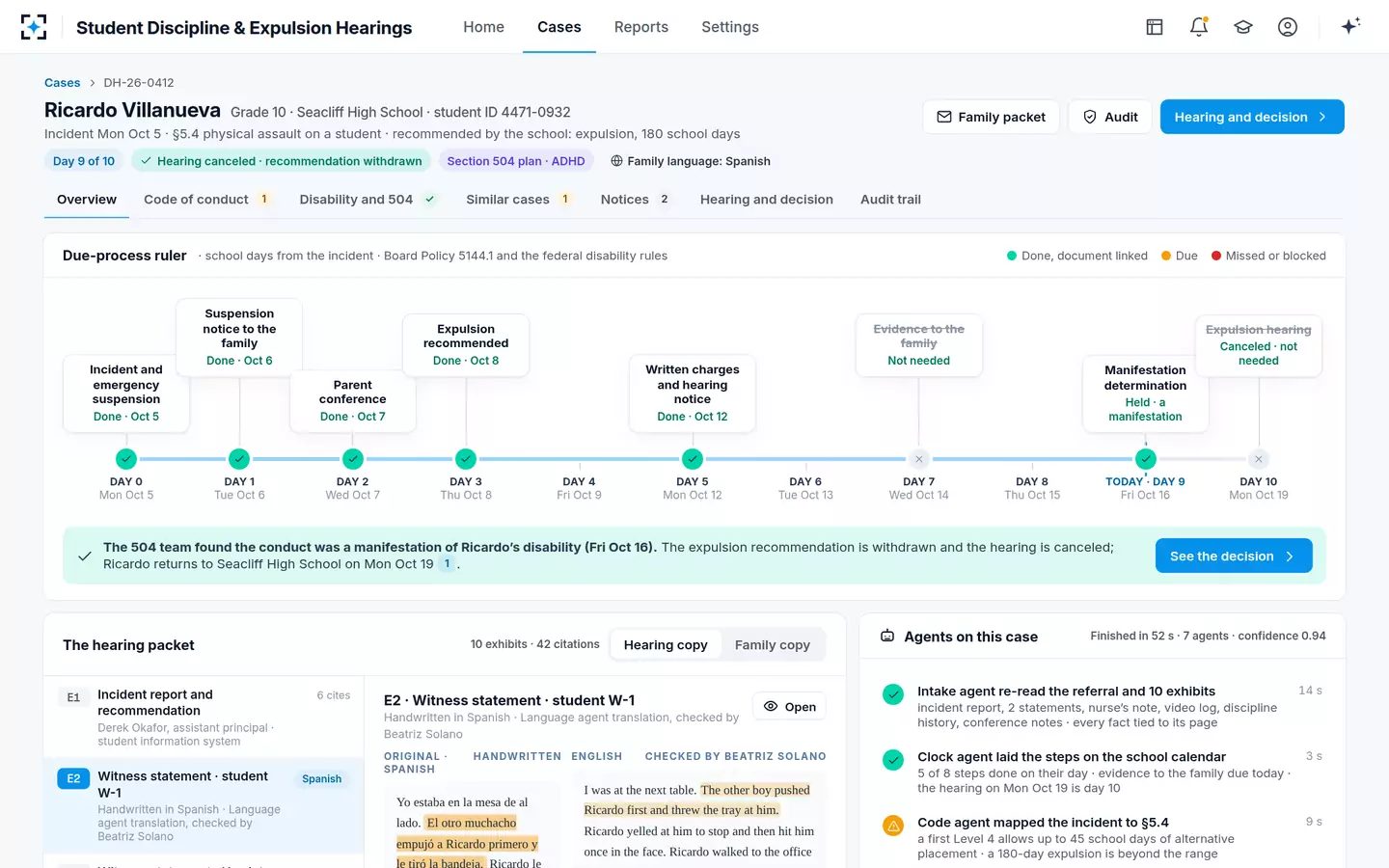Image resolution: width=1389 pixels, height=868 pixels.
Task: Click the robot icon beside Agents on this case
Action: (x=887, y=637)
